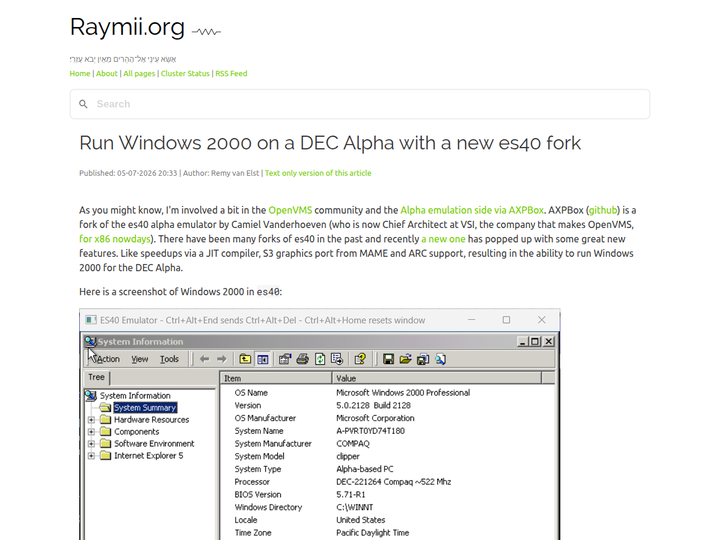720x540 pixels.
Task: Open the Text only version link
Action: 318,173
